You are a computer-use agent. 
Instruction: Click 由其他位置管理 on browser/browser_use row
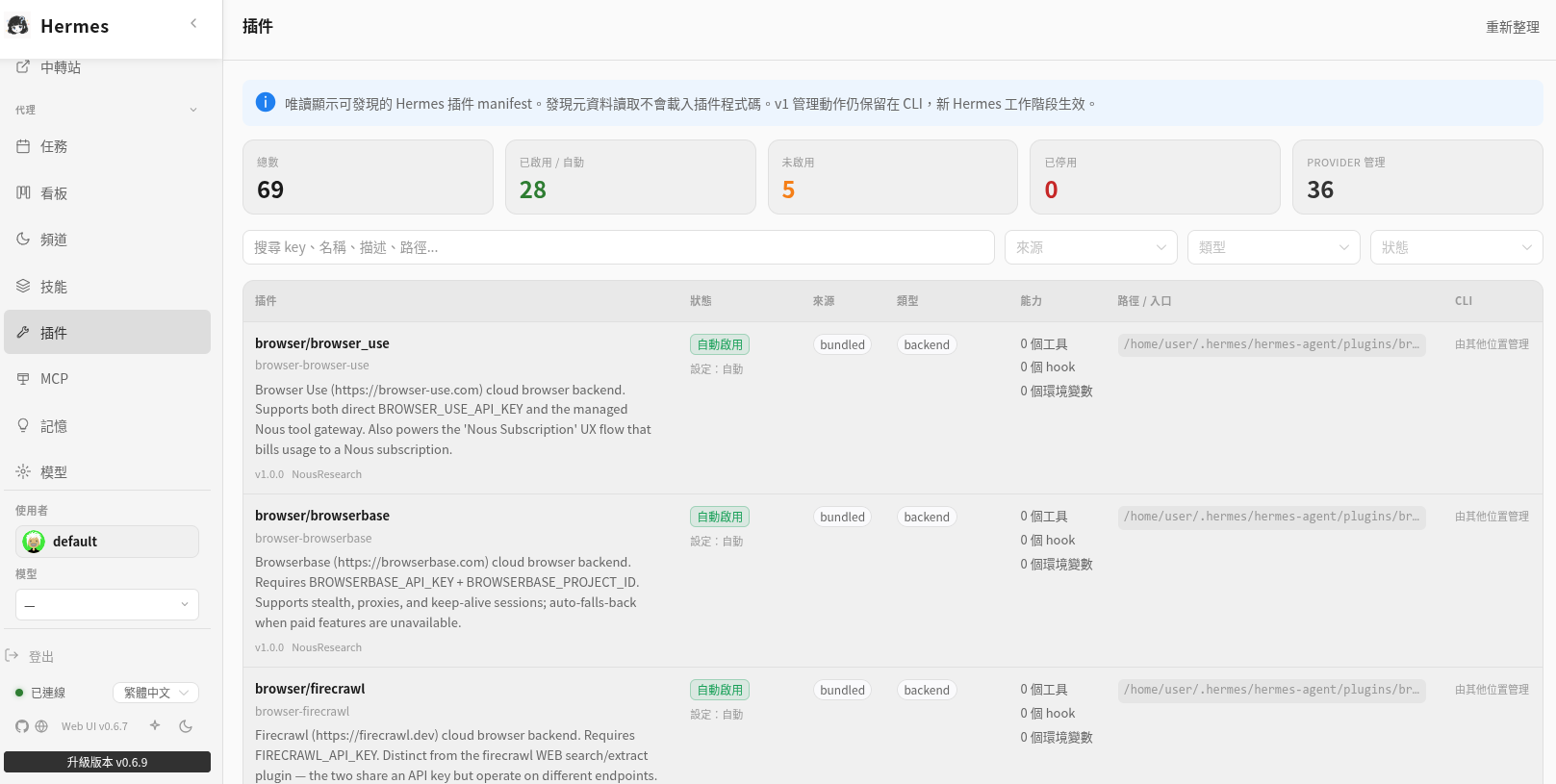(1492, 343)
